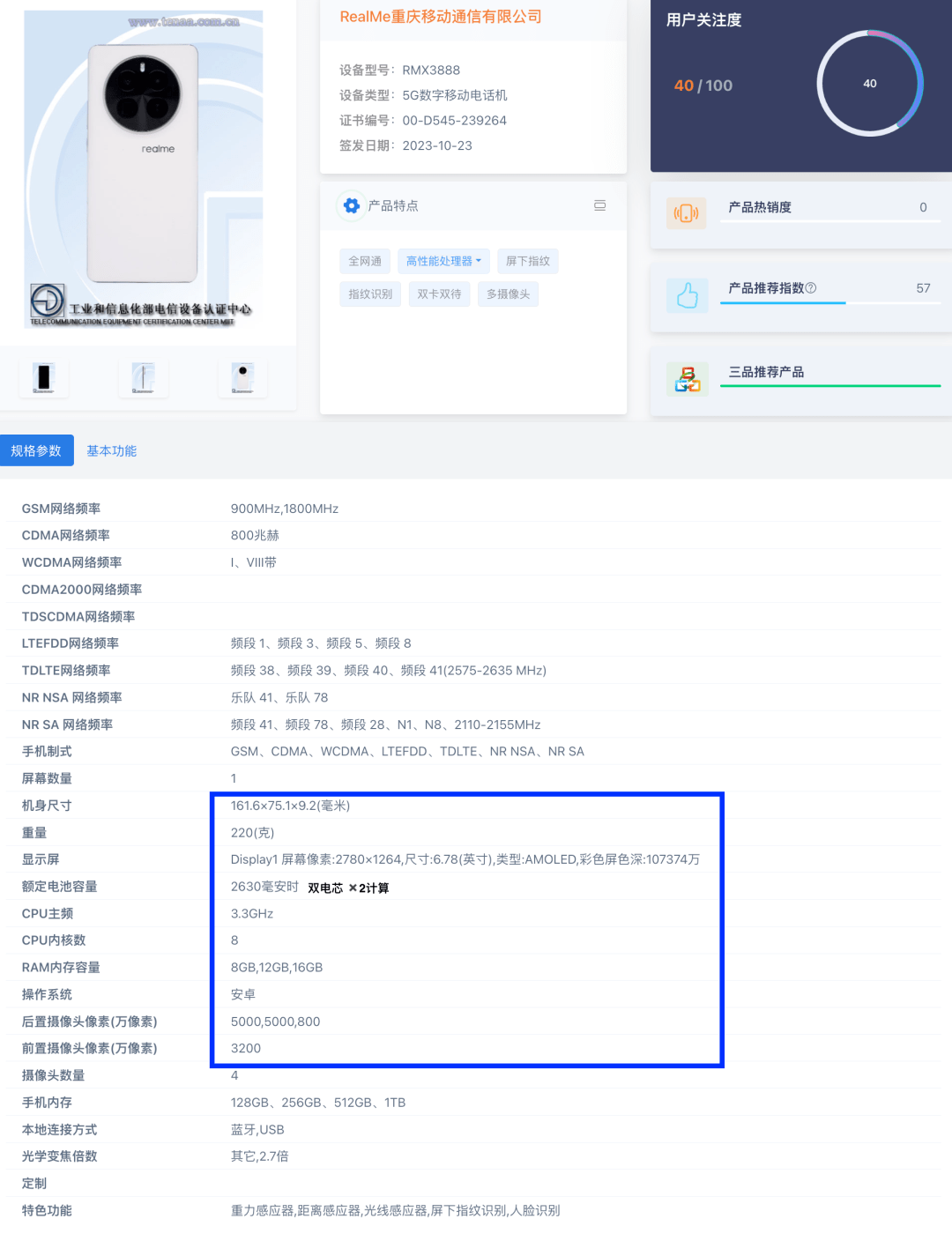The width and height of the screenshot is (952, 1241).
Task: Click the 三品推荐产品 icon
Action: (x=688, y=379)
